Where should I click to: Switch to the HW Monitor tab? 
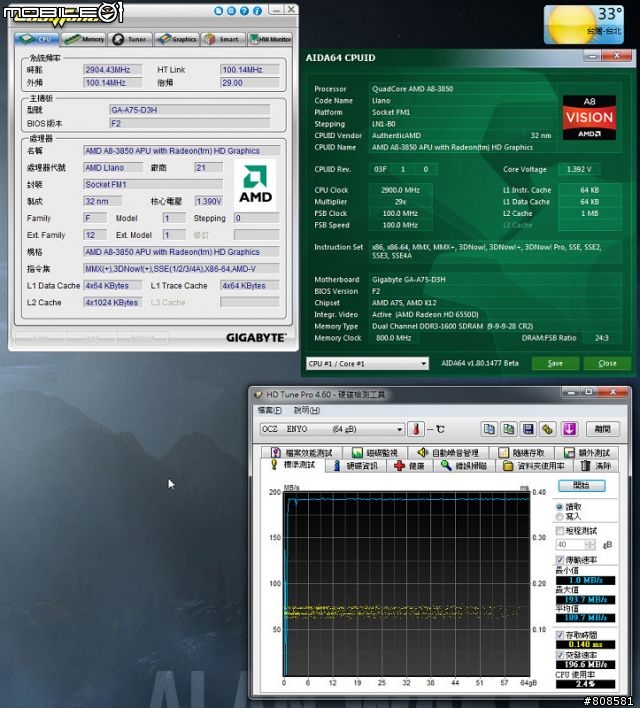tap(270, 39)
